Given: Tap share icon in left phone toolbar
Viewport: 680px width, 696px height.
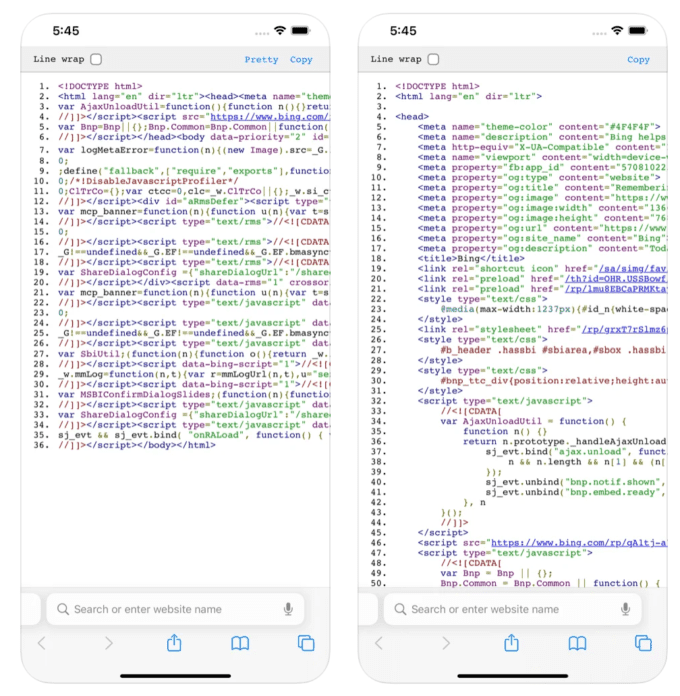Looking at the screenshot, I should [x=174, y=642].
